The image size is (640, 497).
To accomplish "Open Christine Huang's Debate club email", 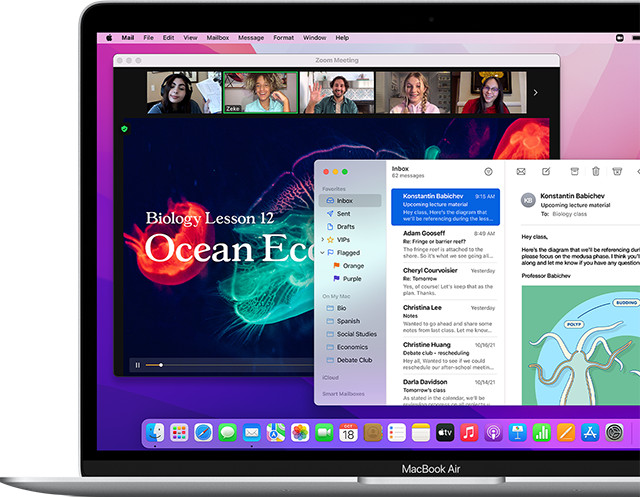I will (x=446, y=355).
